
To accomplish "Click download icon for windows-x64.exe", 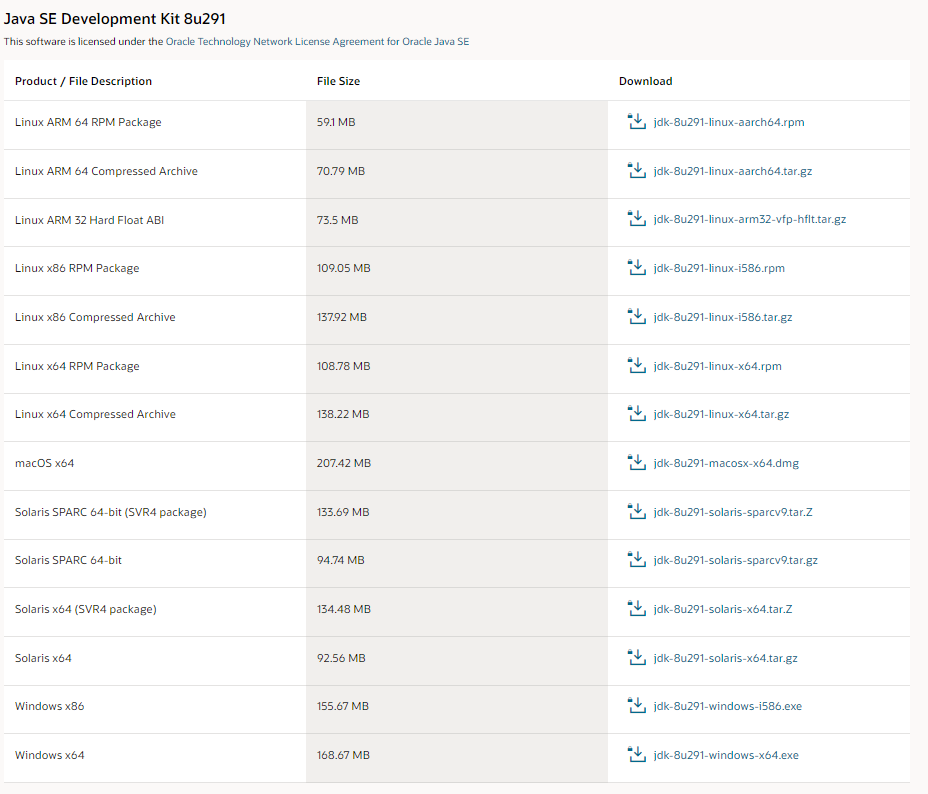I will 637,755.
